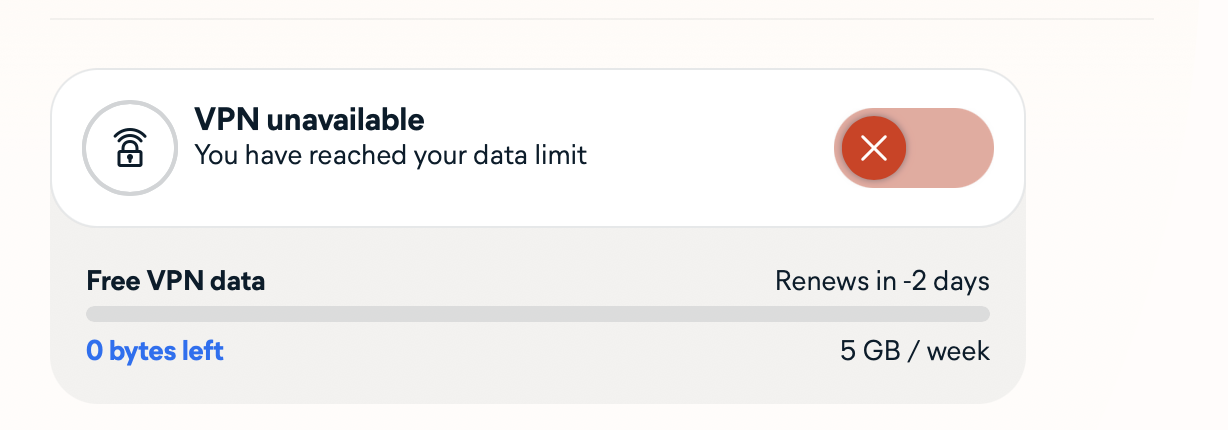Click the VPN Wi-Fi lock icon
This screenshot has width=1228, height=430.
click(x=129, y=148)
